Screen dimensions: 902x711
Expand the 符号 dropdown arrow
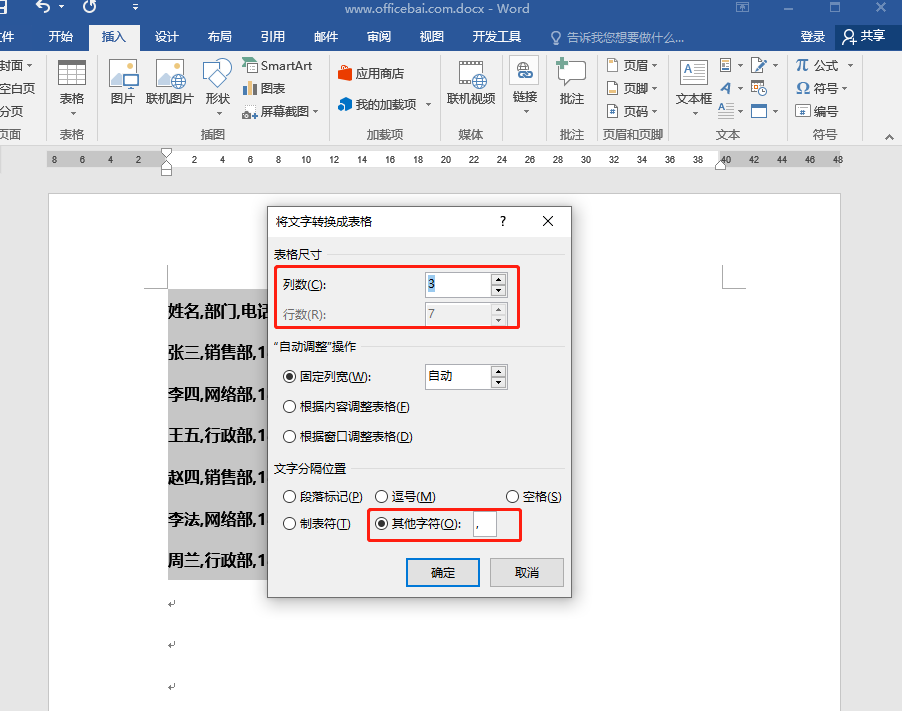click(844, 89)
